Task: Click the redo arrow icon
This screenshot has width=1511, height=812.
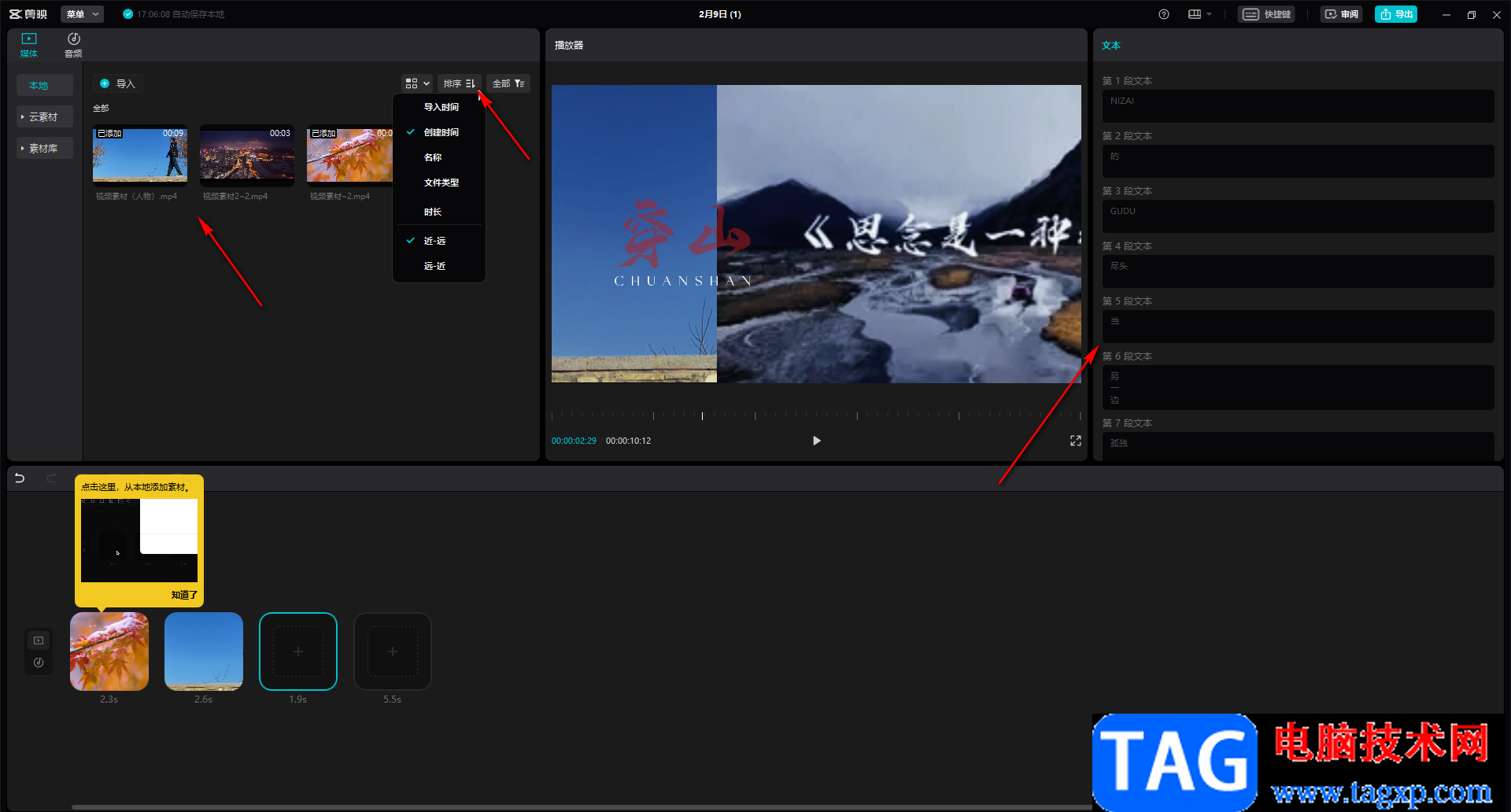Action: pyautogui.click(x=51, y=478)
